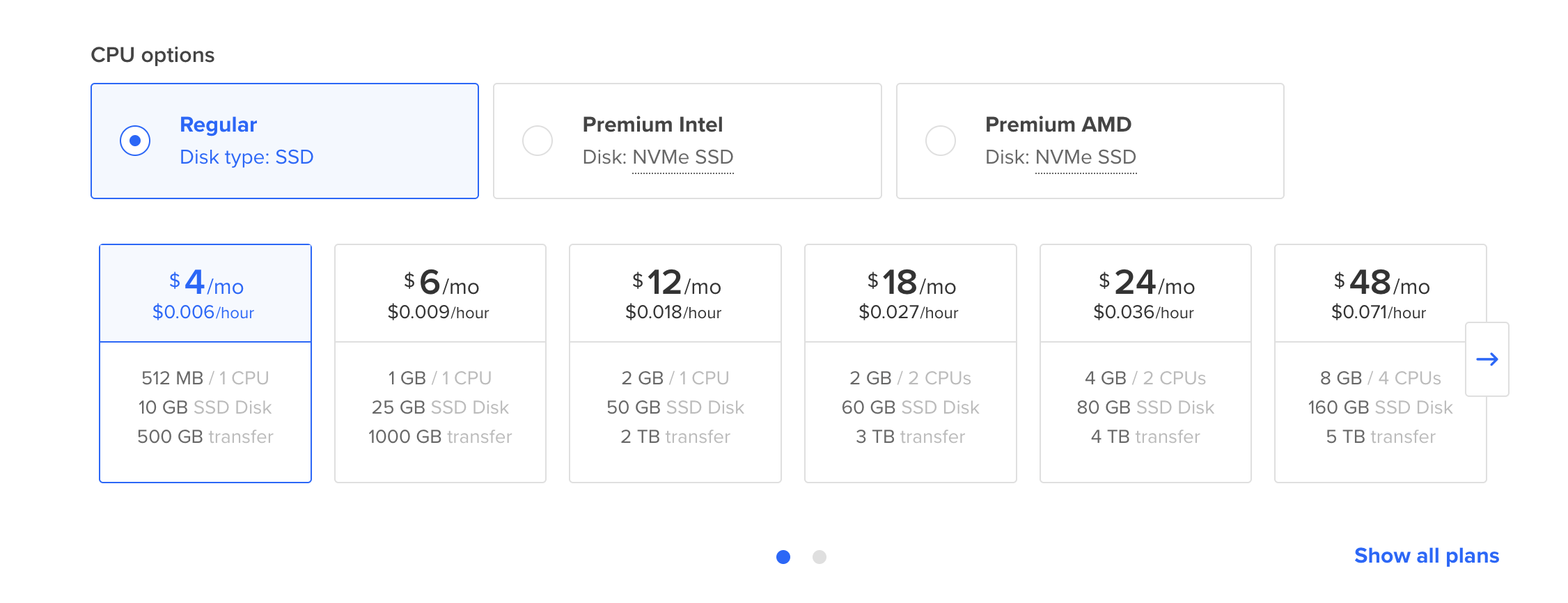Click the right arrow to see more plans
Viewport: 1568px width, 603px height.
[x=1487, y=359]
